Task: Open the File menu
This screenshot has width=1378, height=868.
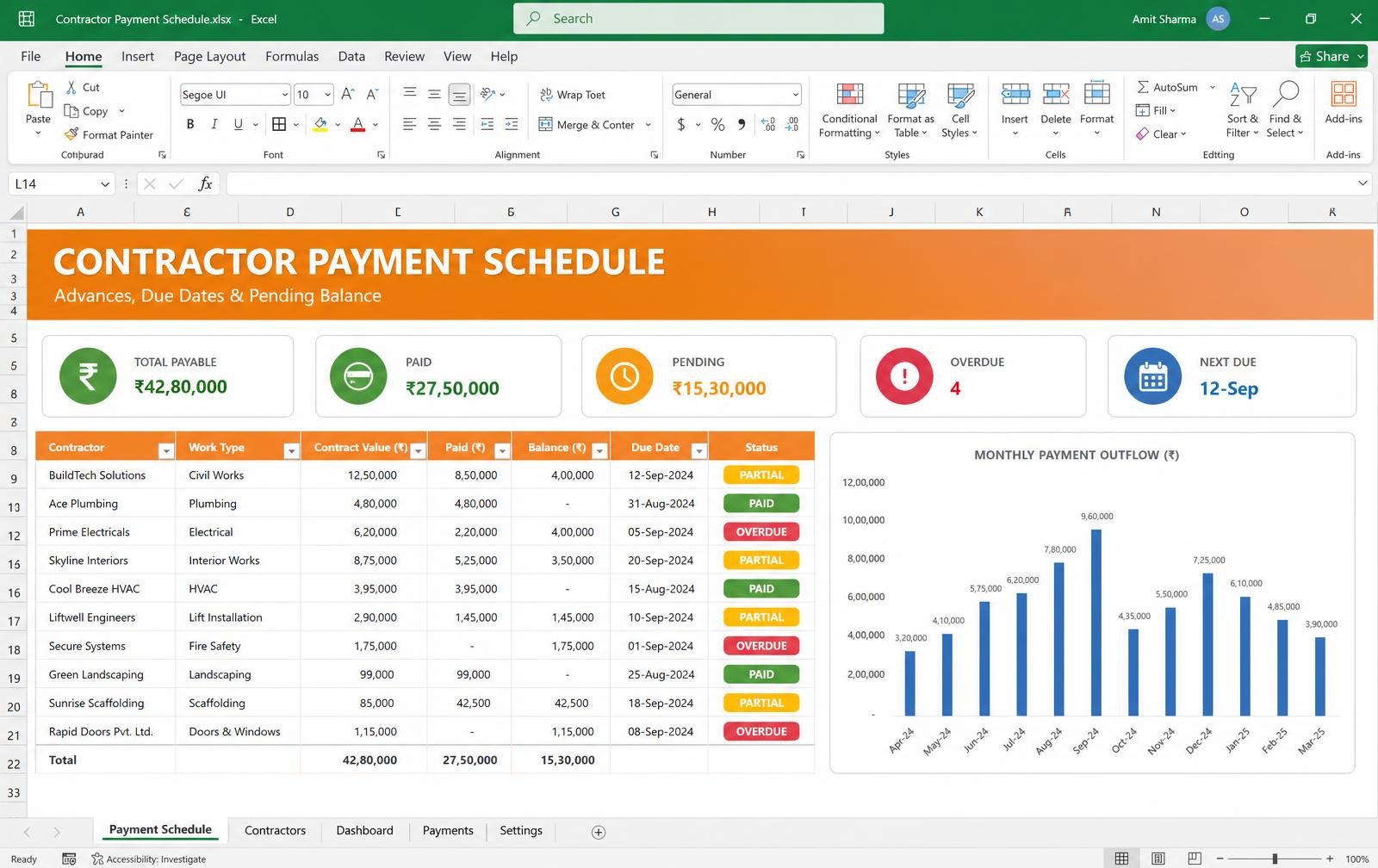Action: 31,56
